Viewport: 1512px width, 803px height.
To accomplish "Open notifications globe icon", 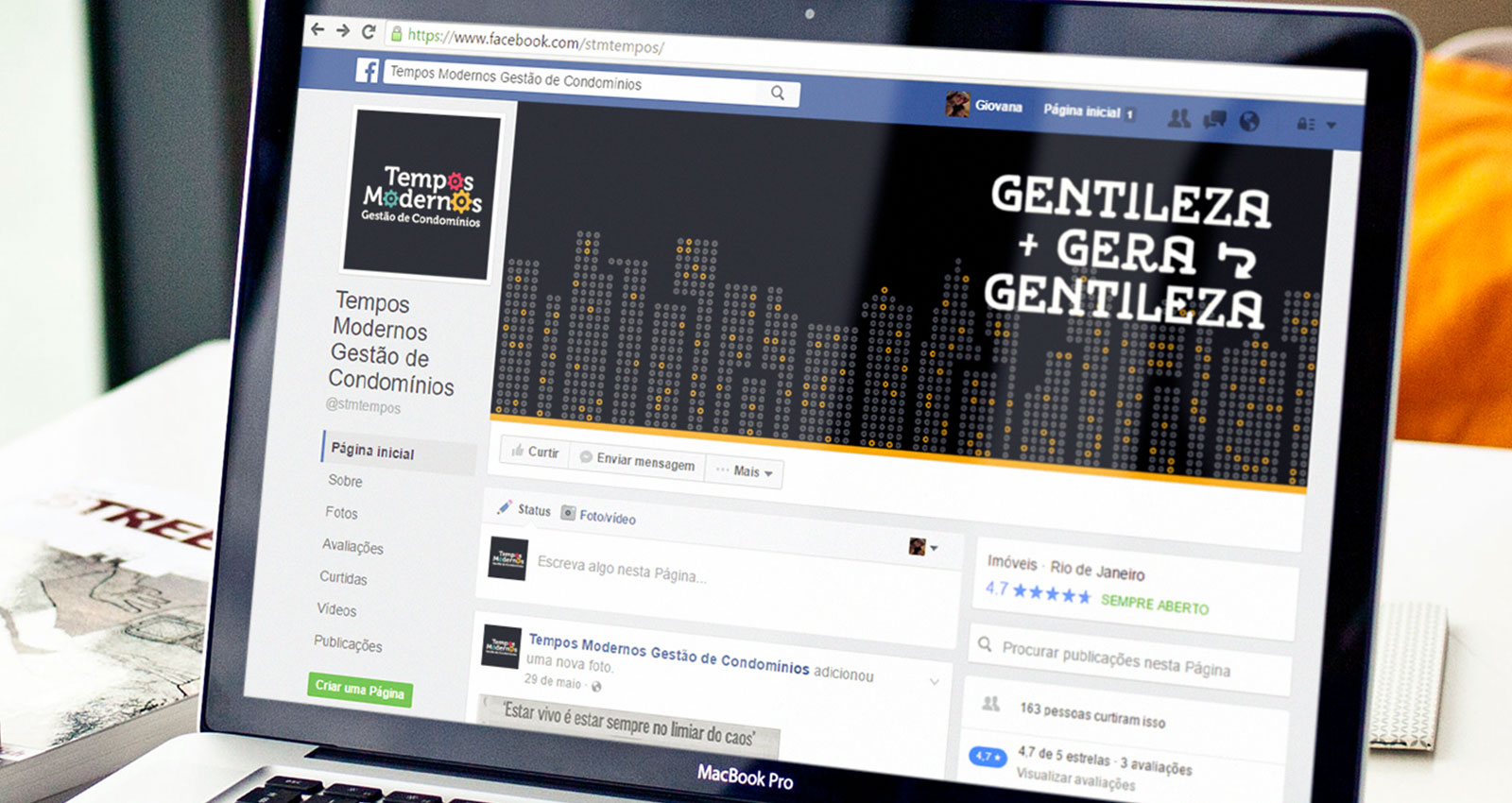I will coord(1249,121).
